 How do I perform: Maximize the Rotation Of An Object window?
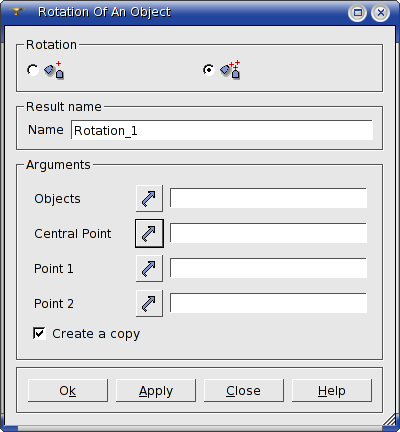358,13
